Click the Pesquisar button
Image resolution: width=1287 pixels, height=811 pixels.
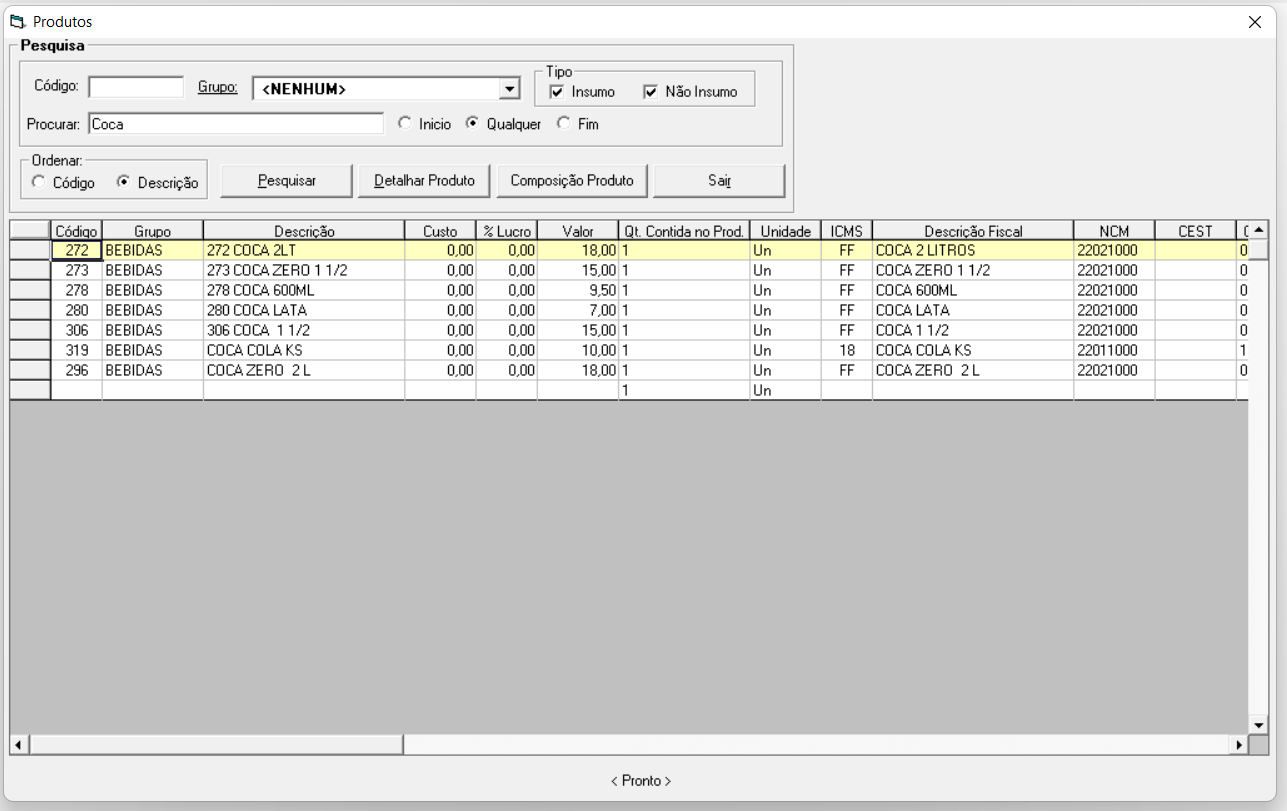[x=287, y=181]
